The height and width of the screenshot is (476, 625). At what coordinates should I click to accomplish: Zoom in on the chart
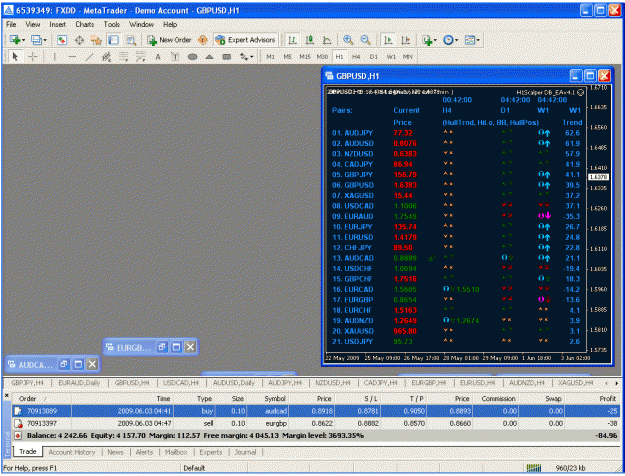pos(348,40)
